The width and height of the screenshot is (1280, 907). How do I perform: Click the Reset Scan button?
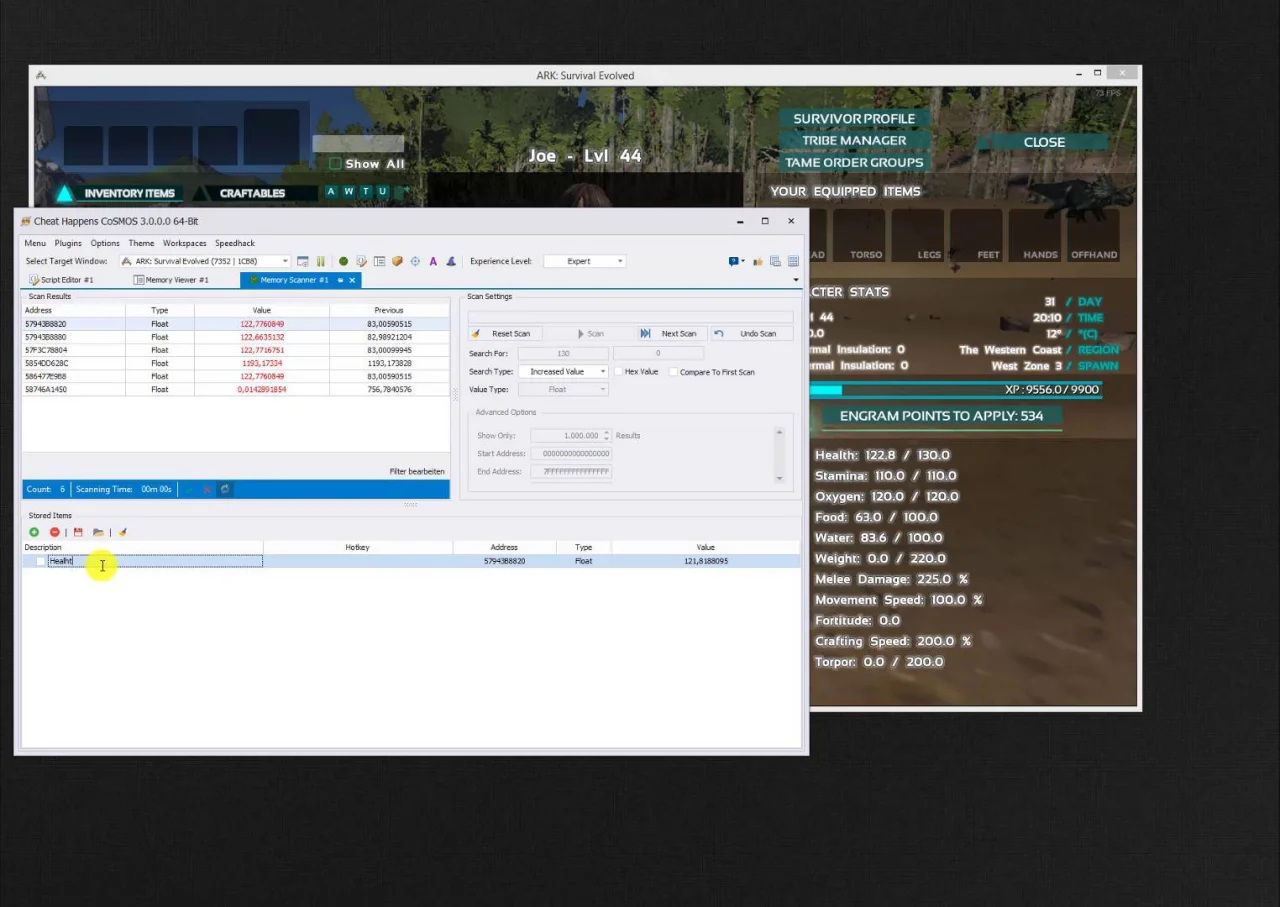[504, 333]
